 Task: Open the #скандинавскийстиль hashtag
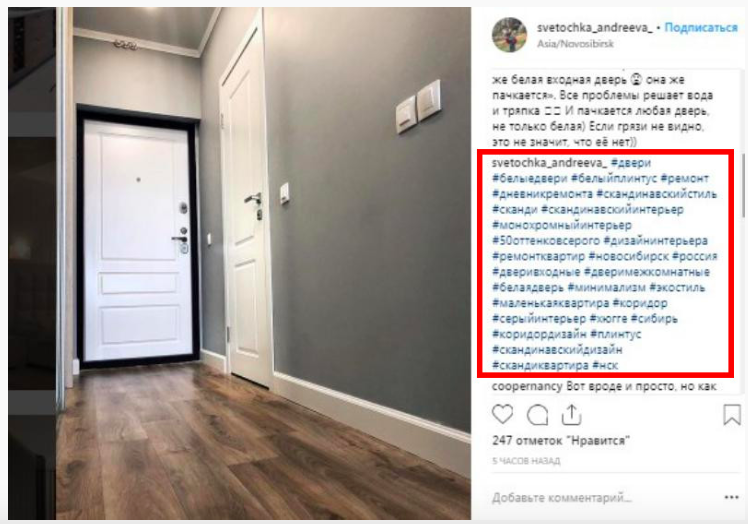[x=656, y=194]
